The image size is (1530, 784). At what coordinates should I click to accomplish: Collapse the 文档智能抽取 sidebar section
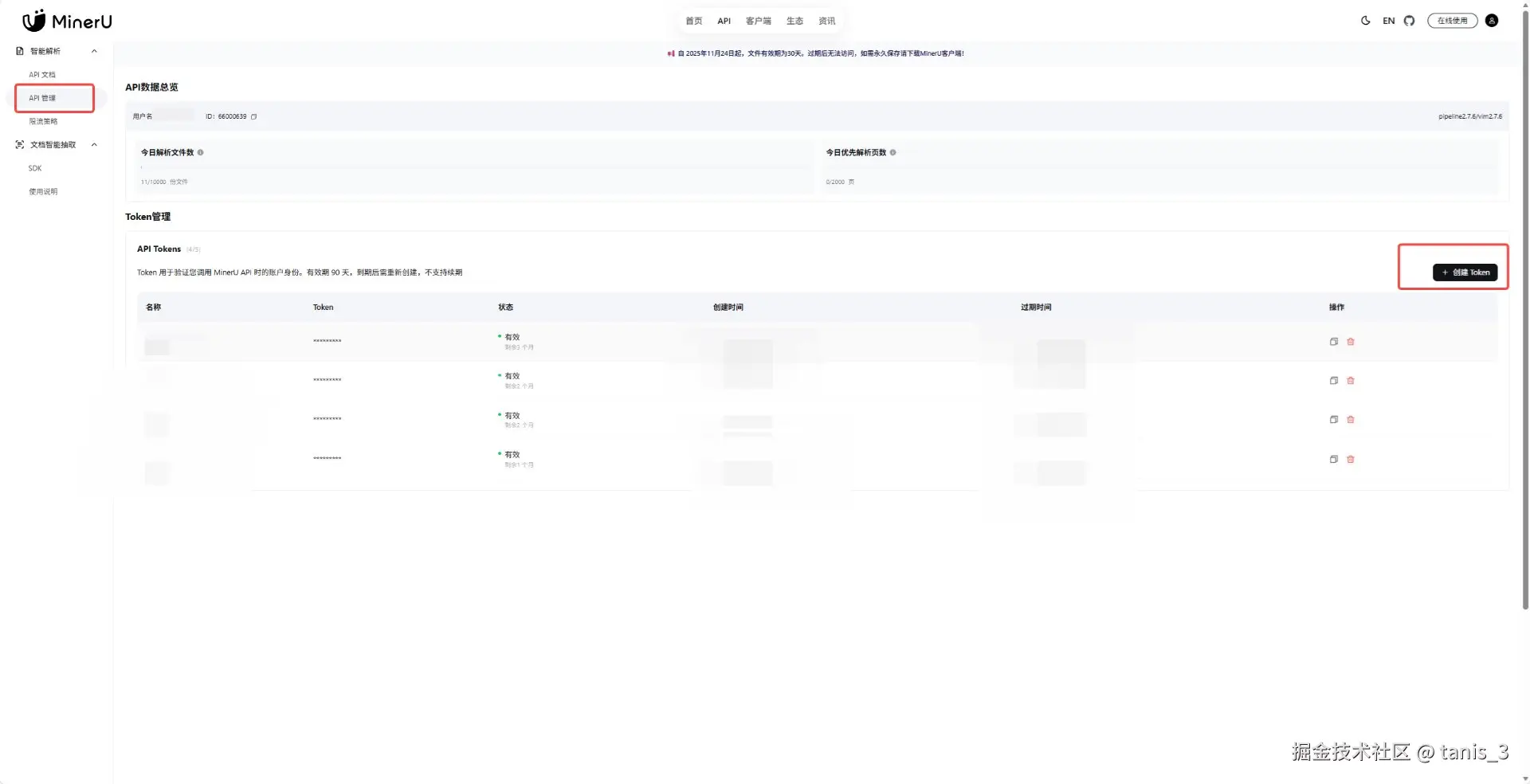point(94,145)
